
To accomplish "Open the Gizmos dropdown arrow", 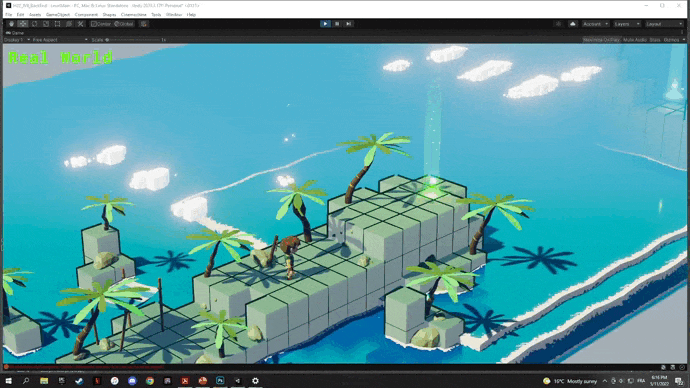I will pos(683,40).
